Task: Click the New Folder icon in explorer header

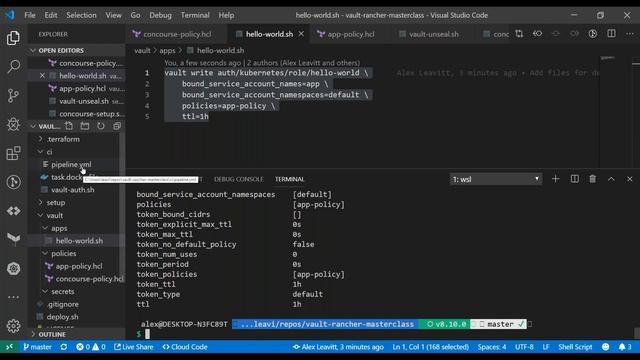Action: tap(84, 126)
